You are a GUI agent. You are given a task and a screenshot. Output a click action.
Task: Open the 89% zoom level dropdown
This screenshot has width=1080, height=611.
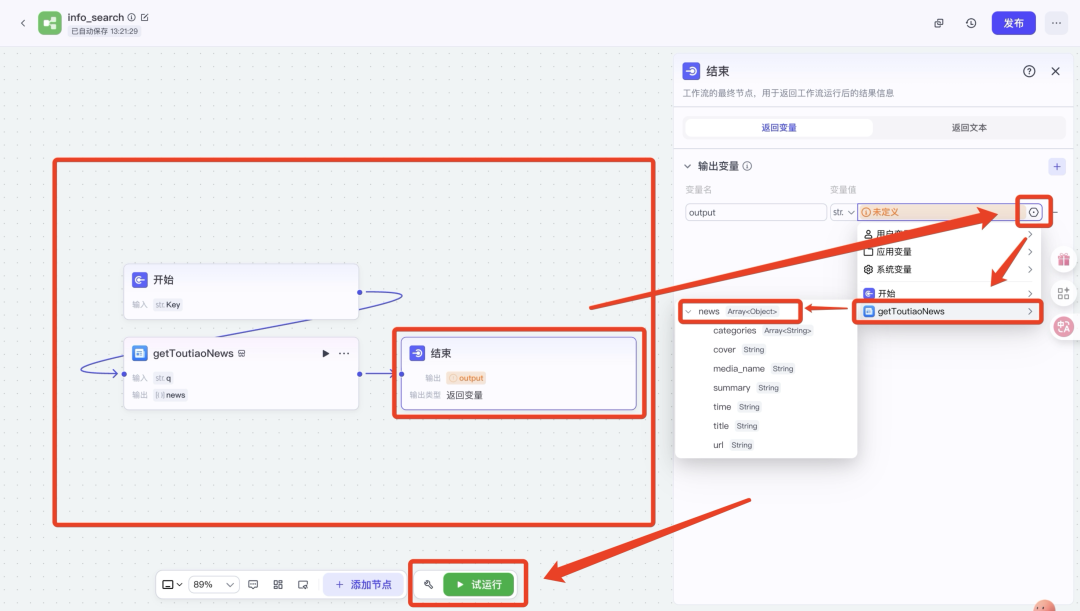pos(213,584)
